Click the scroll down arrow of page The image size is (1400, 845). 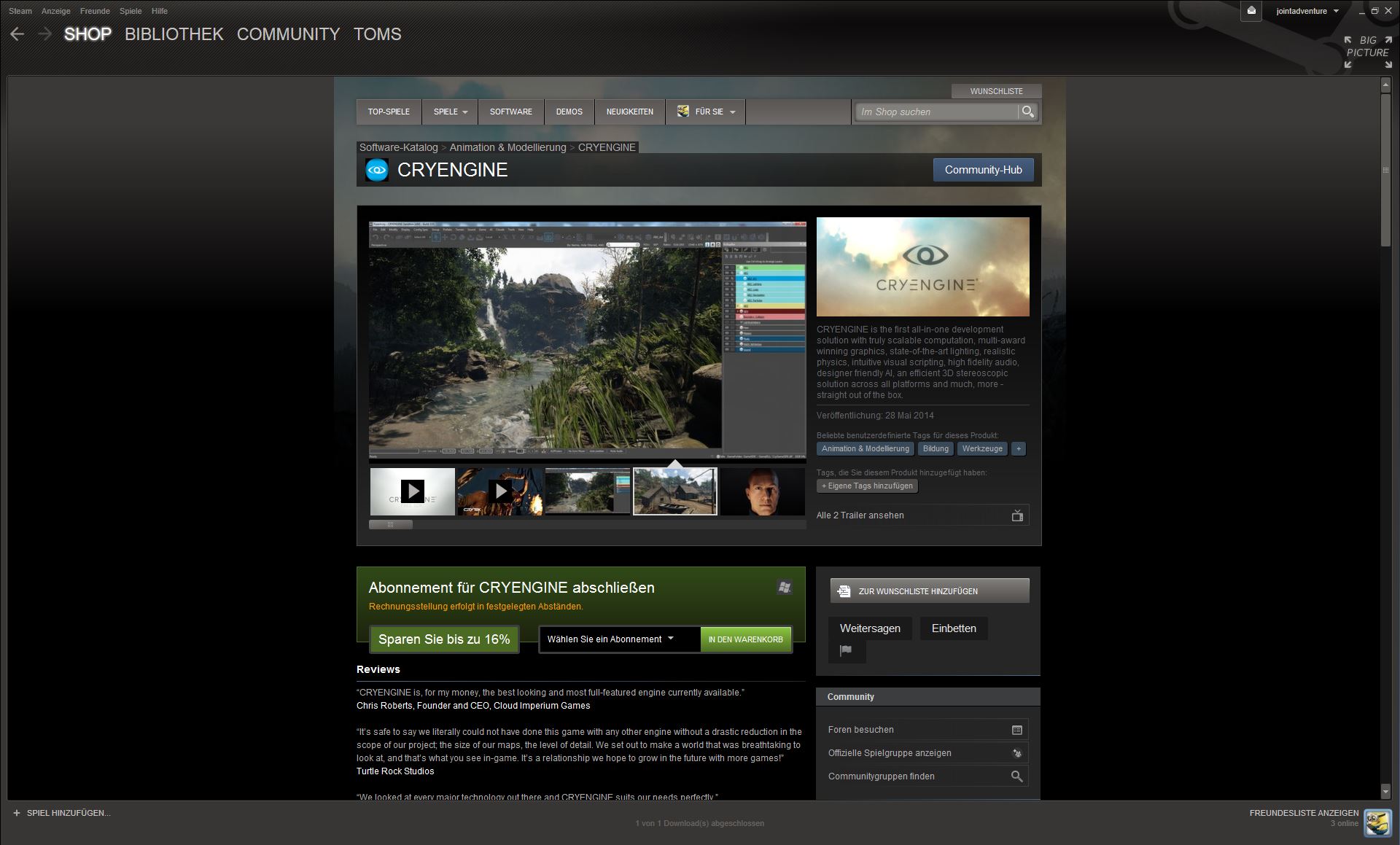1385,791
